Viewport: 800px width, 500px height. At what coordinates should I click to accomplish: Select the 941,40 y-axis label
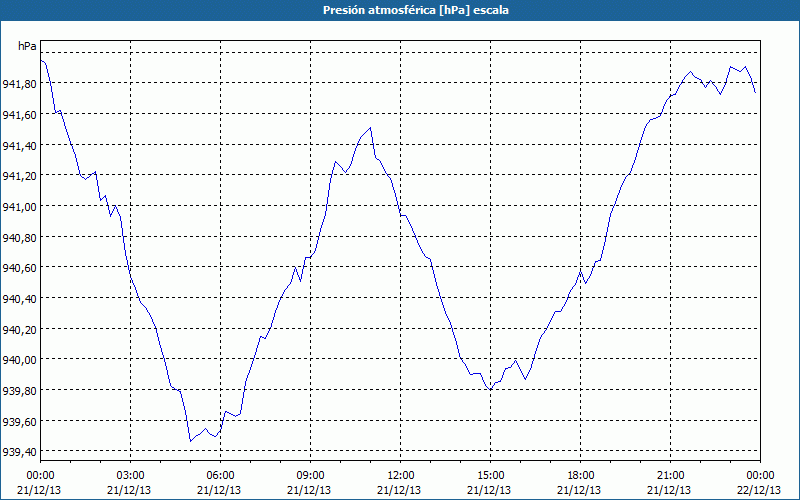tap(19, 146)
